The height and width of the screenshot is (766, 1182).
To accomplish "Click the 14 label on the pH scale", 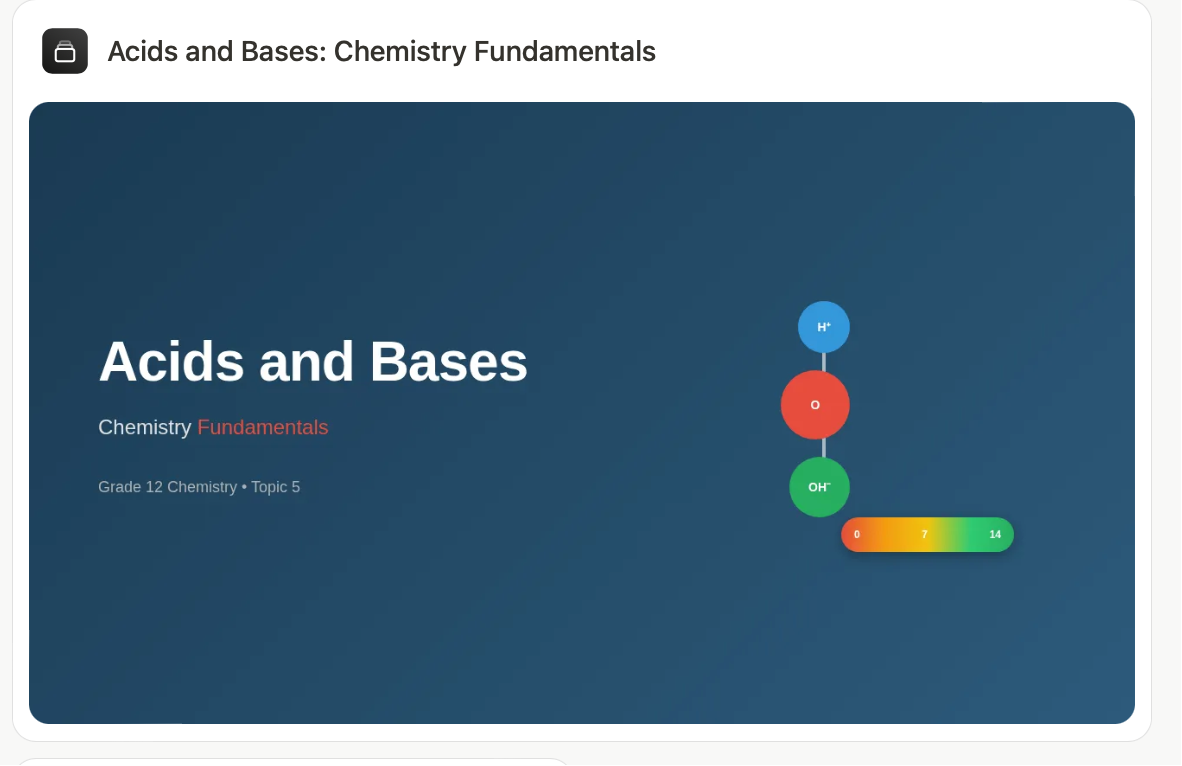I will tap(995, 535).
